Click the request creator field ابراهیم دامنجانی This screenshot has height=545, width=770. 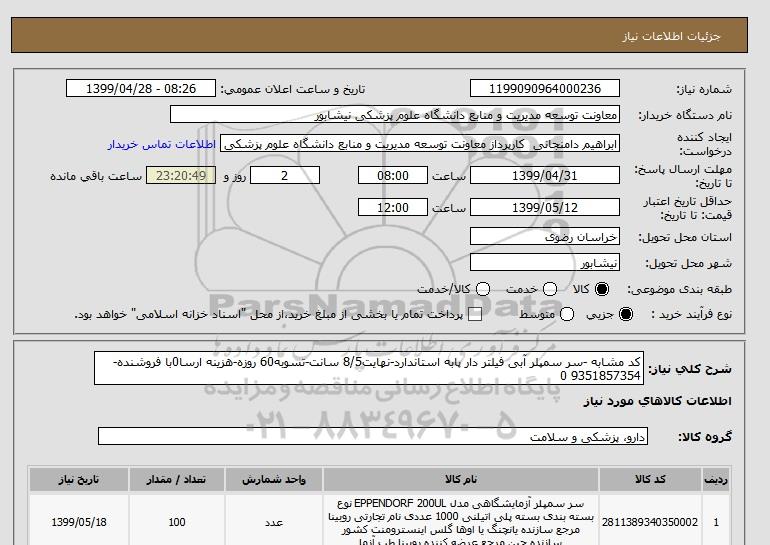(420, 144)
